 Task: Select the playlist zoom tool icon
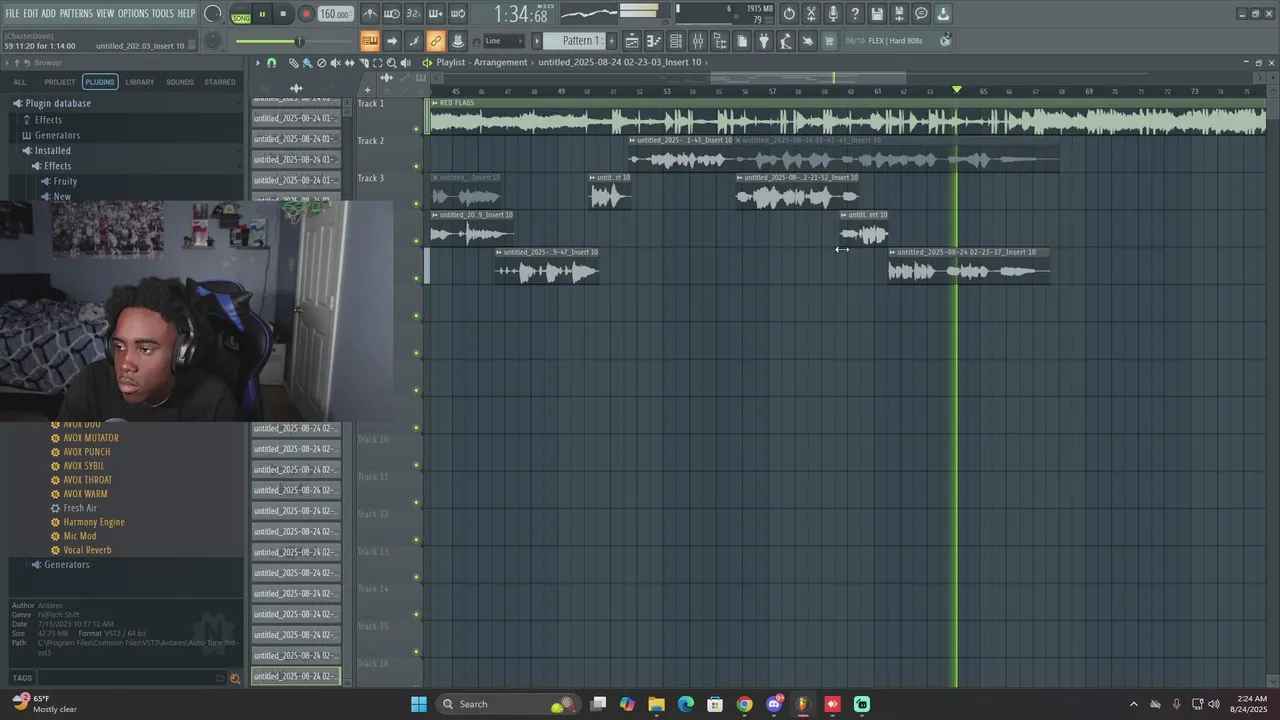click(391, 63)
